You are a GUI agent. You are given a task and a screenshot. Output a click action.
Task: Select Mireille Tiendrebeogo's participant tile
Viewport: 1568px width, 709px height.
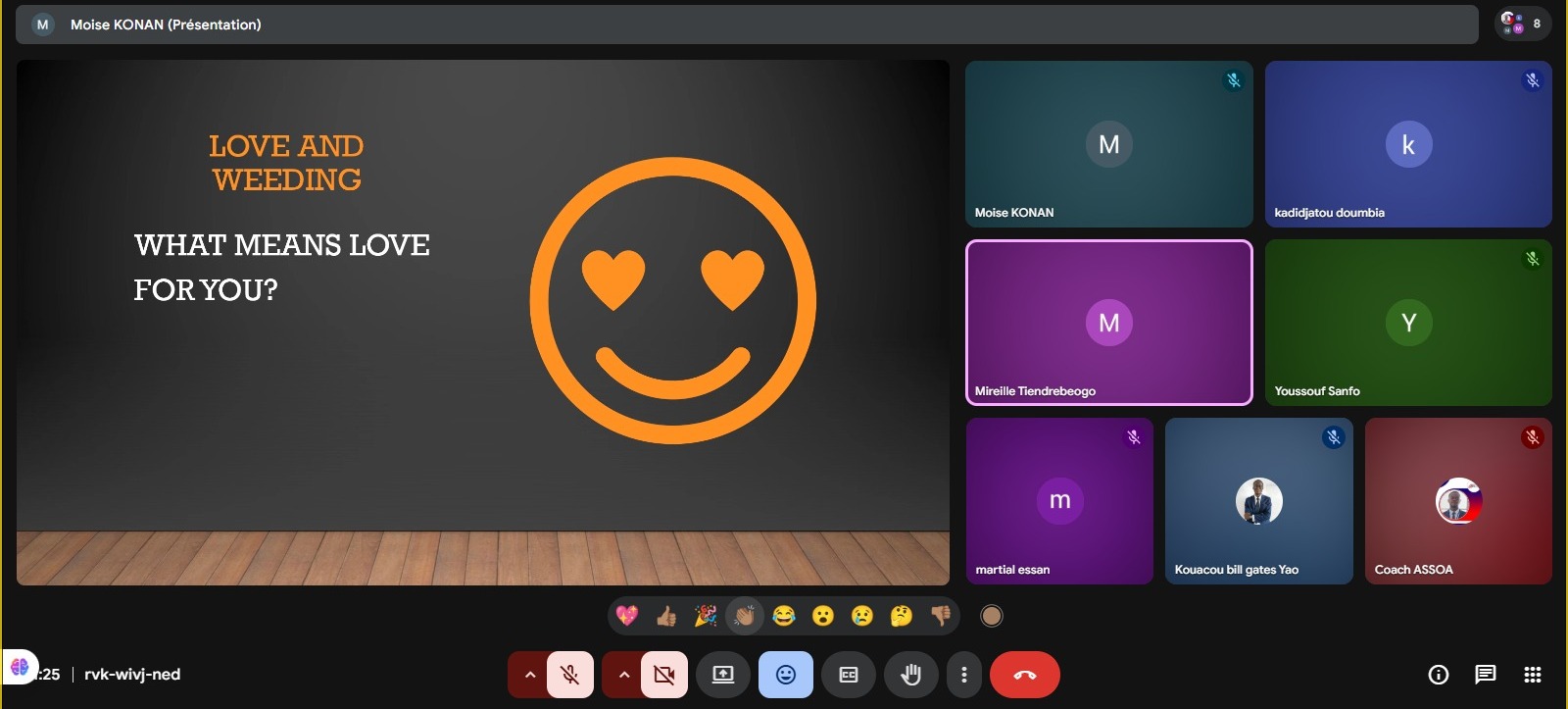[x=1108, y=323]
